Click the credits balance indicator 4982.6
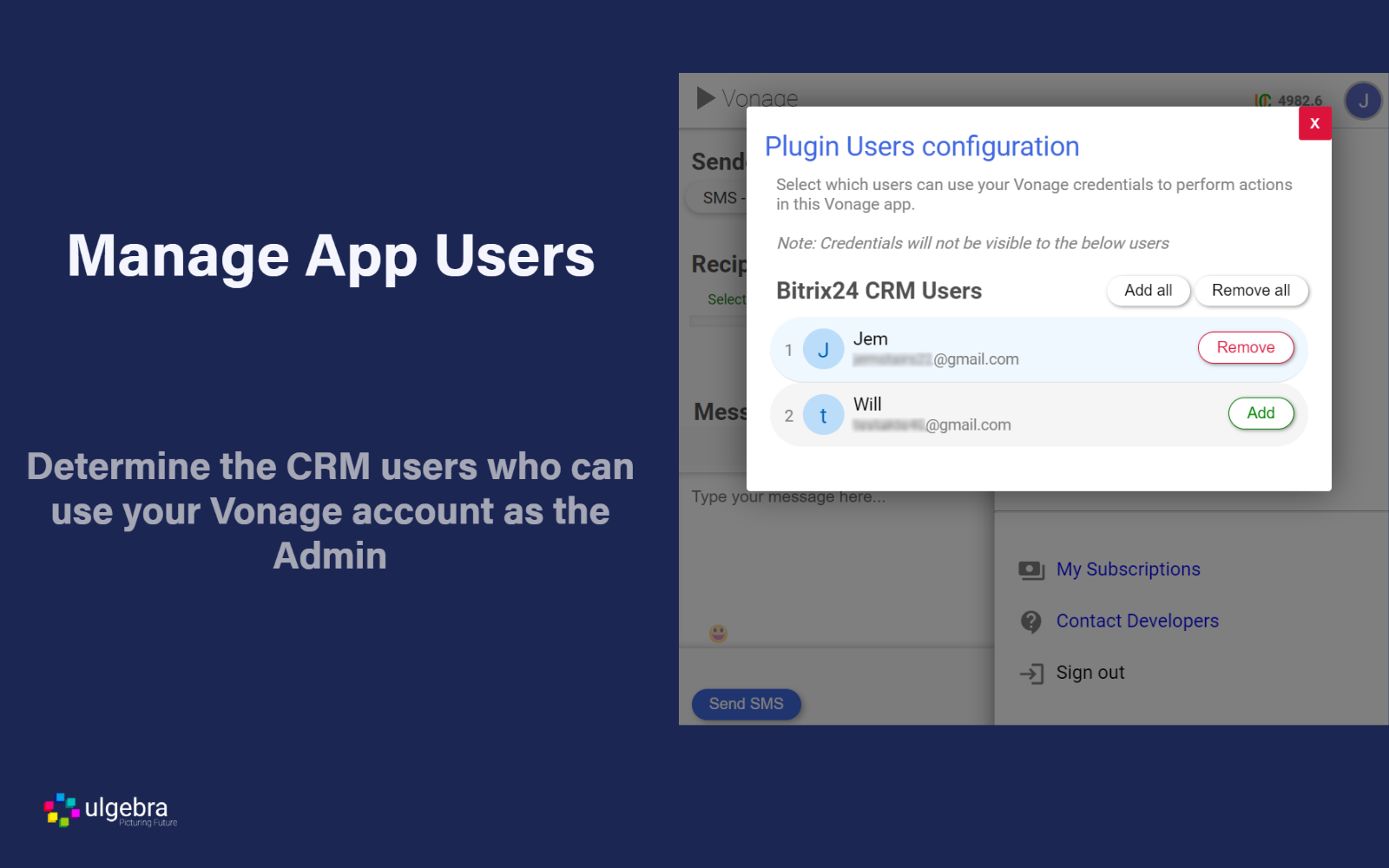This screenshot has width=1389, height=868. pyautogui.click(x=1288, y=101)
